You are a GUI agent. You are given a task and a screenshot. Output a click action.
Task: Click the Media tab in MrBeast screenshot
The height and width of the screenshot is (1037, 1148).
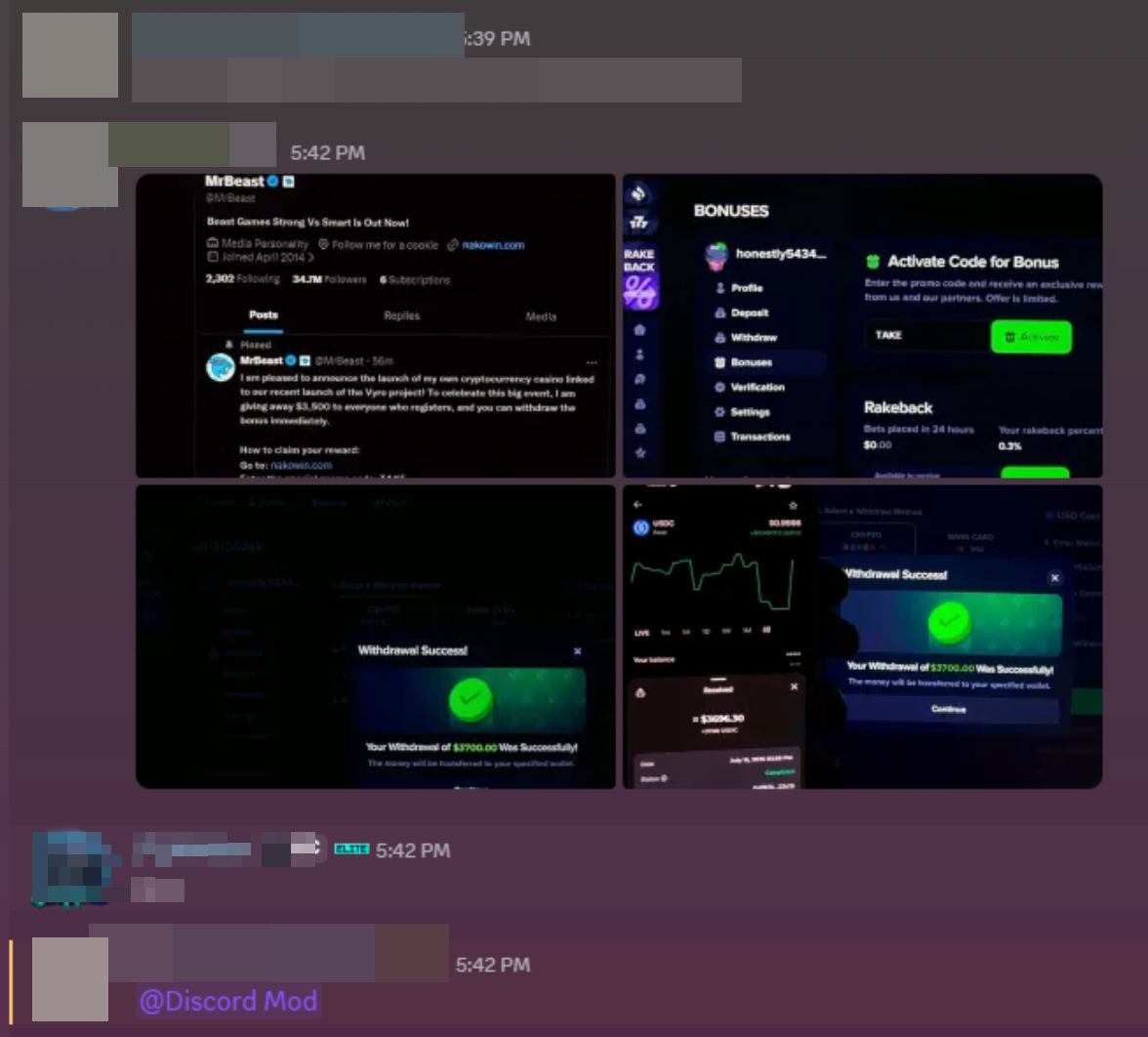click(541, 316)
